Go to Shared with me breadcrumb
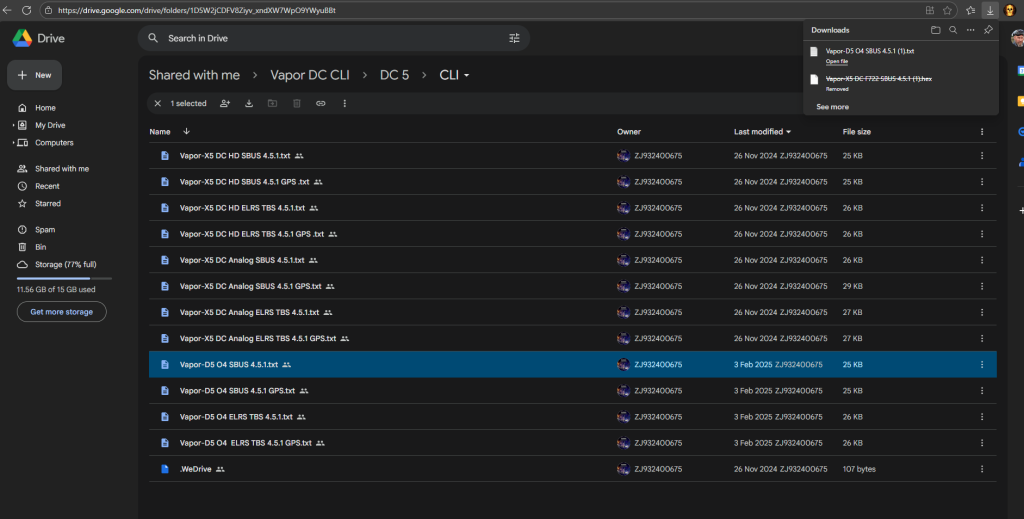Screen dimensions: 1024x519 click(194, 75)
